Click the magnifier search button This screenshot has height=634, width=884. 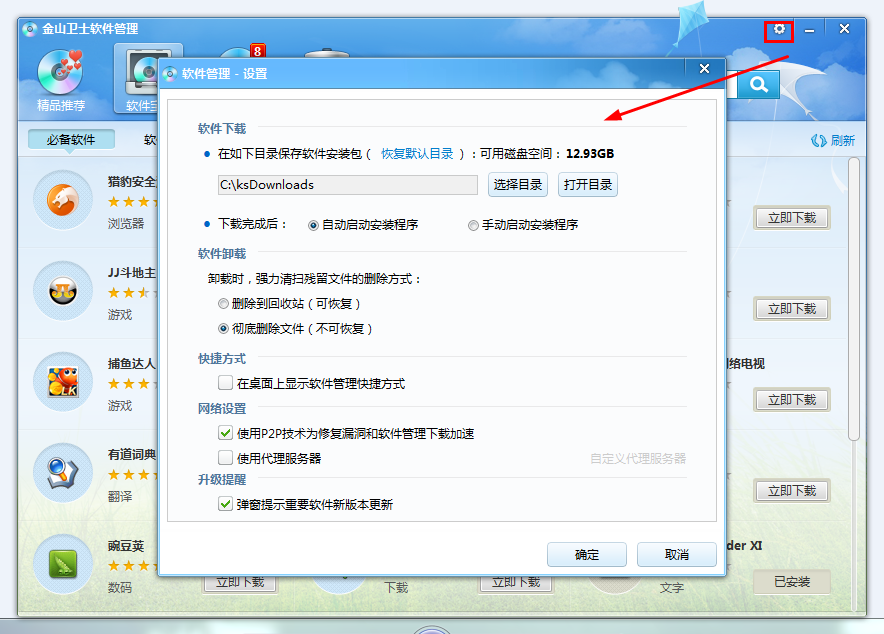point(758,85)
